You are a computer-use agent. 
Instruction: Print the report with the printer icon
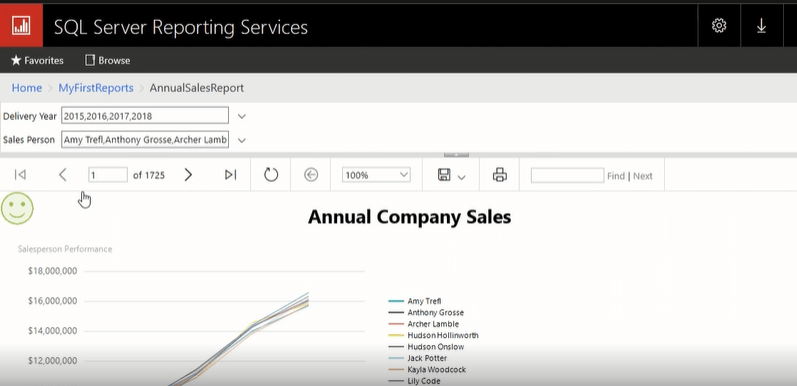pyautogui.click(x=500, y=175)
